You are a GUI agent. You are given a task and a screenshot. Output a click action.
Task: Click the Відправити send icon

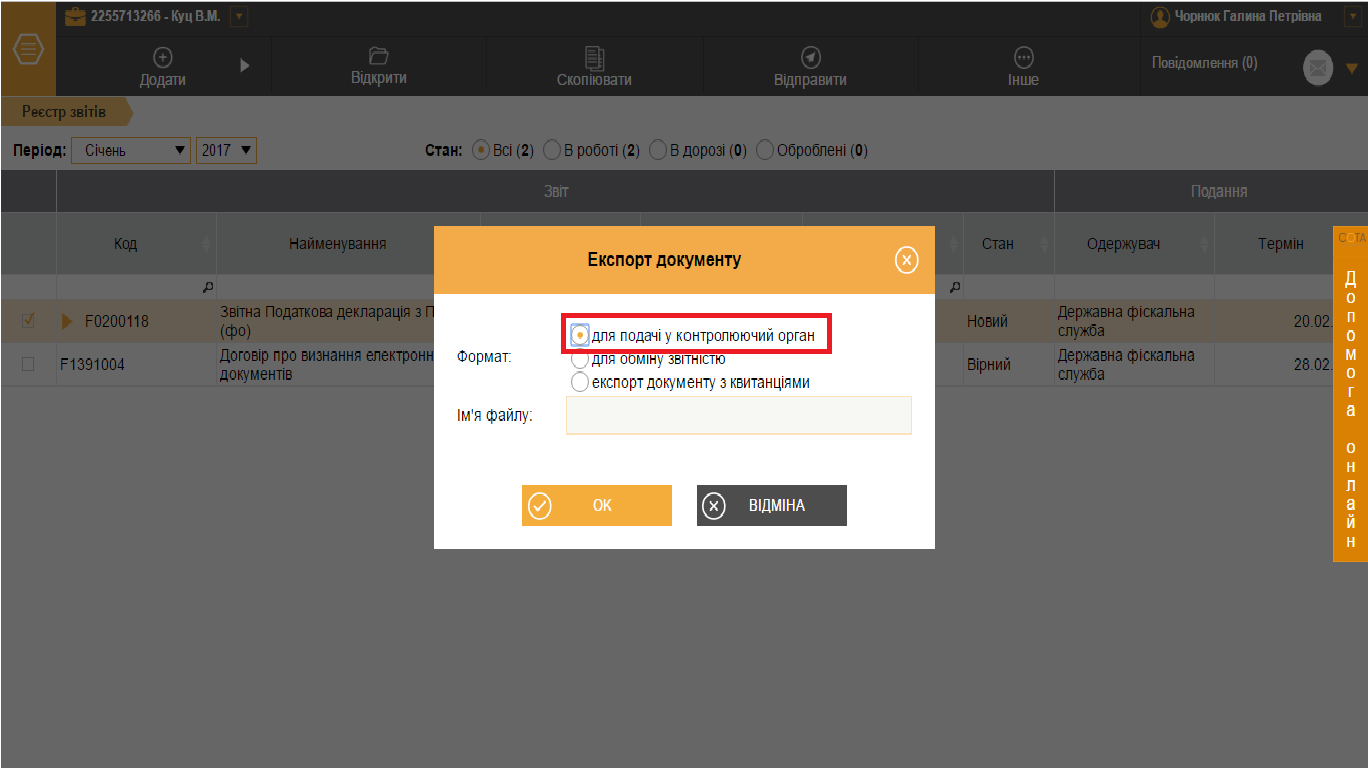click(811, 58)
